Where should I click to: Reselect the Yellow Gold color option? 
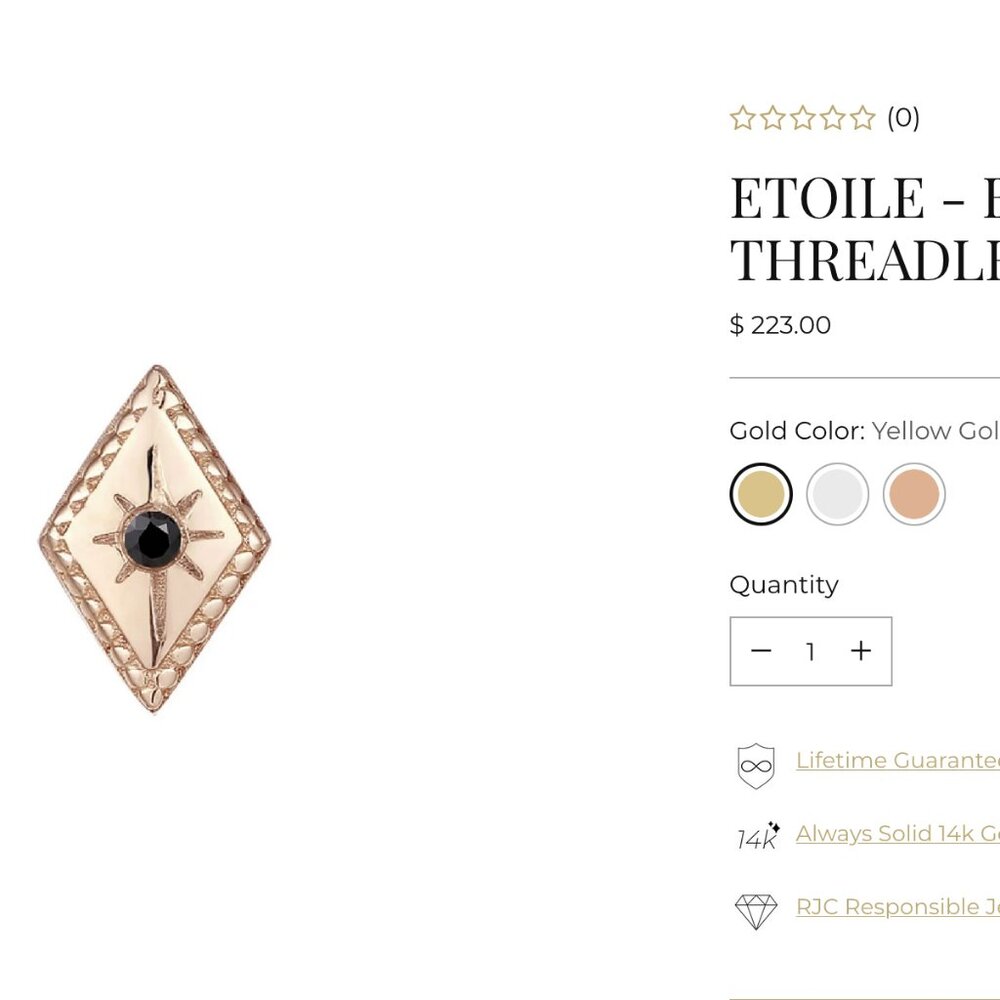tap(760, 493)
